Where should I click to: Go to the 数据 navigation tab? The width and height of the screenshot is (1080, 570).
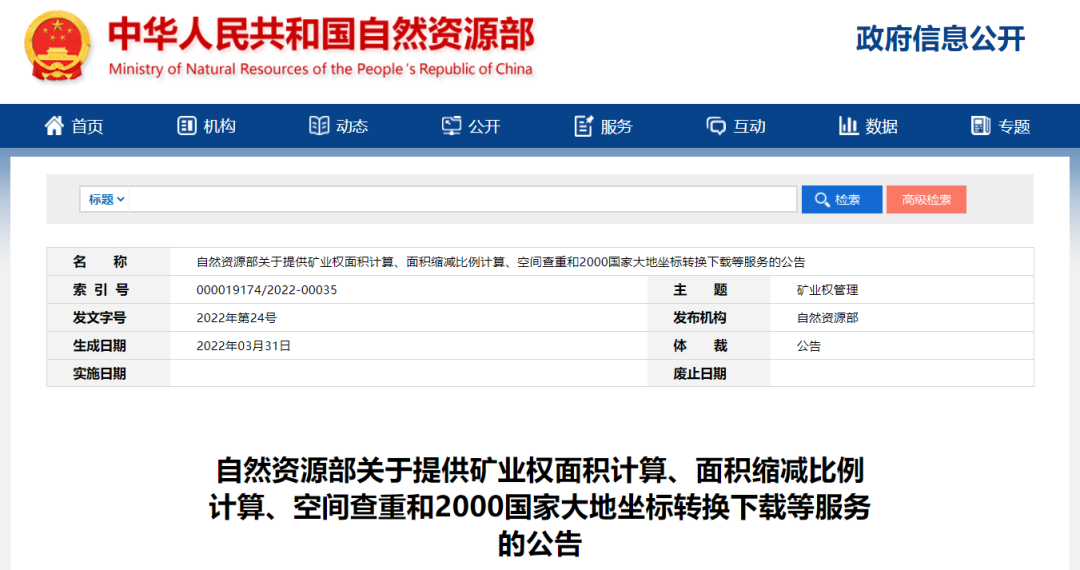[881, 126]
